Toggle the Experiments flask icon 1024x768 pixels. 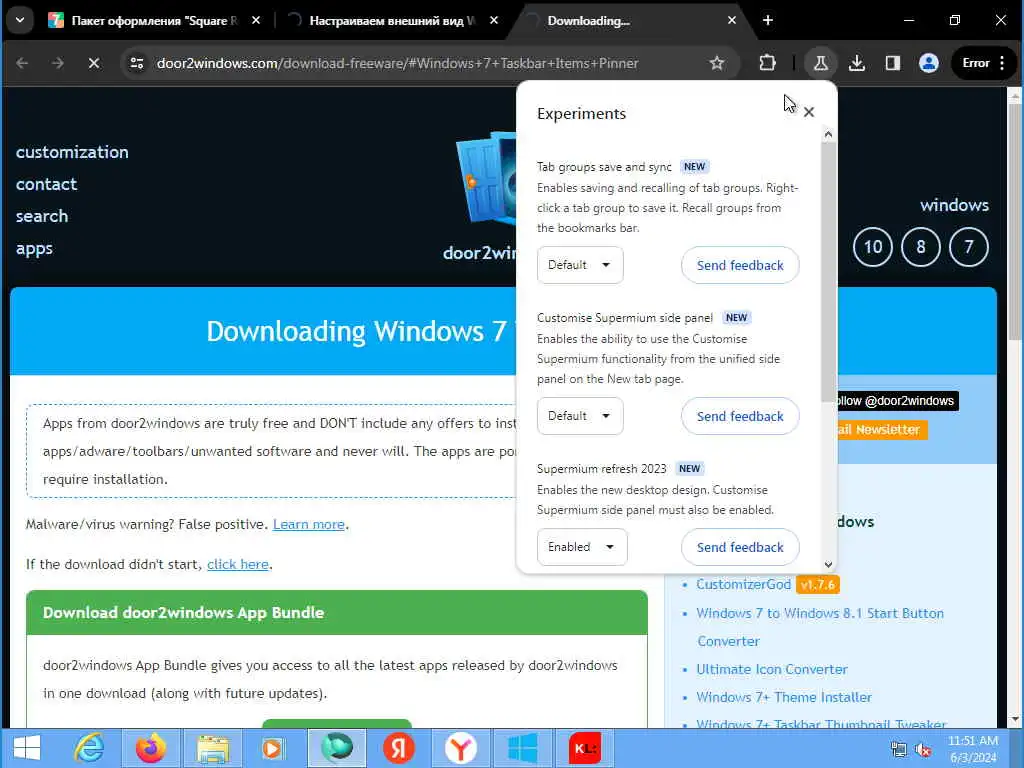click(821, 63)
